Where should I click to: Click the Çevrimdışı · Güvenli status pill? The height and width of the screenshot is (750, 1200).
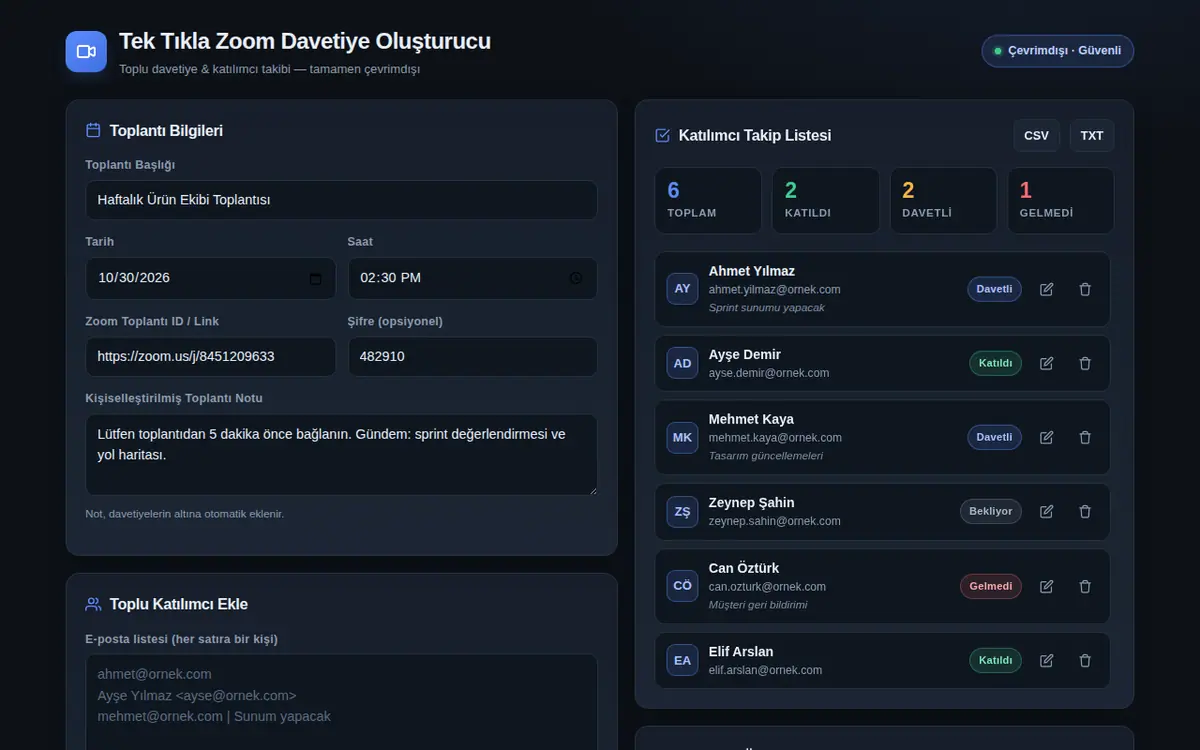click(x=1058, y=51)
